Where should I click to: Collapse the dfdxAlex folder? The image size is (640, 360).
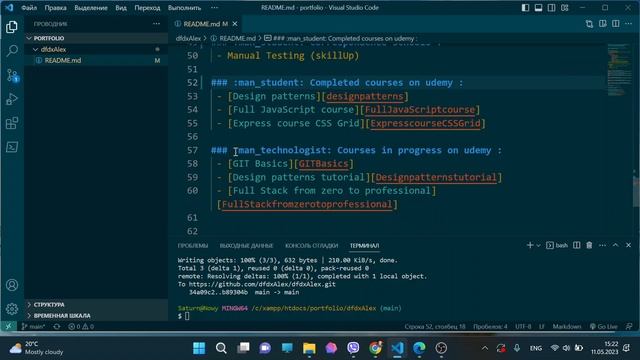click(x=36, y=49)
